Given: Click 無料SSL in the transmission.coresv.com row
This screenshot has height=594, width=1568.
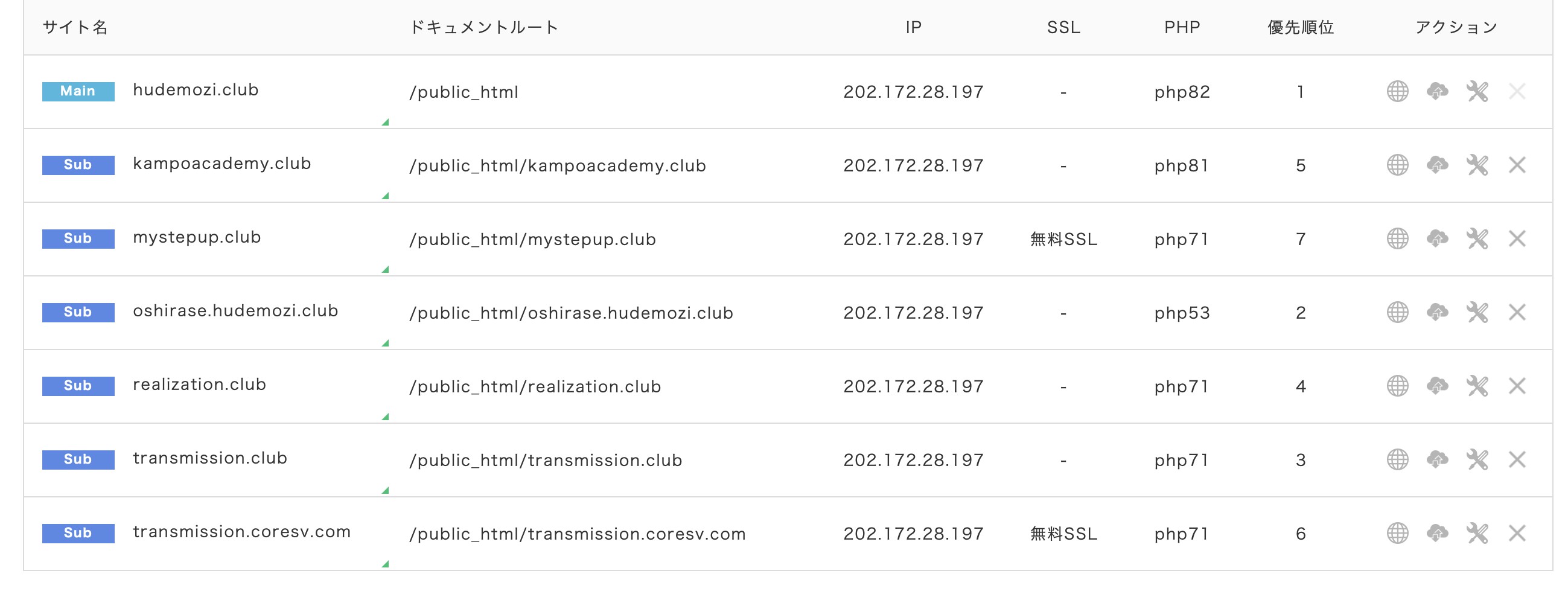Looking at the screenshot, I should (x=1063, y=534).
